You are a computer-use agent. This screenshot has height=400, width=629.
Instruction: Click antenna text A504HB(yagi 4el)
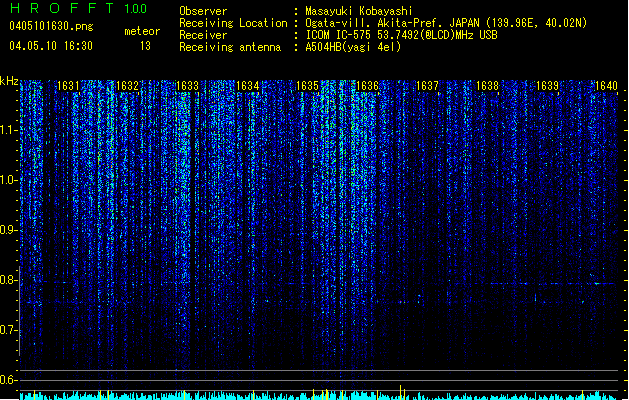tap(353, 47)
